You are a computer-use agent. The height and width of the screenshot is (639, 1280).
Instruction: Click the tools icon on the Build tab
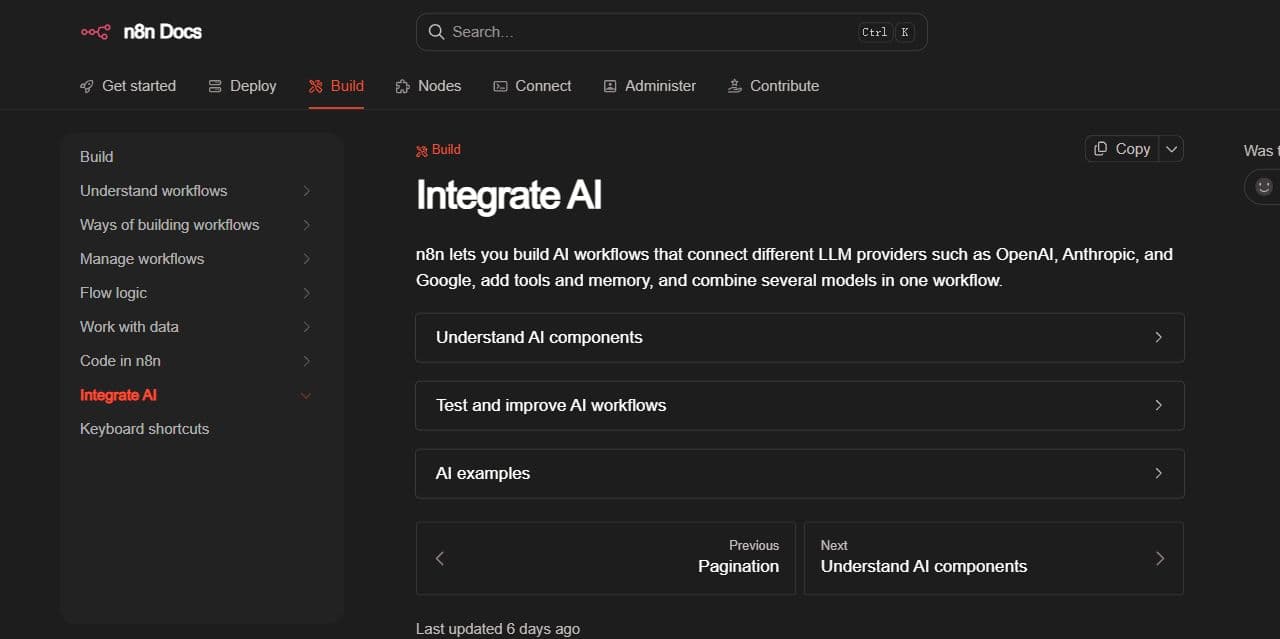[316, 86]
